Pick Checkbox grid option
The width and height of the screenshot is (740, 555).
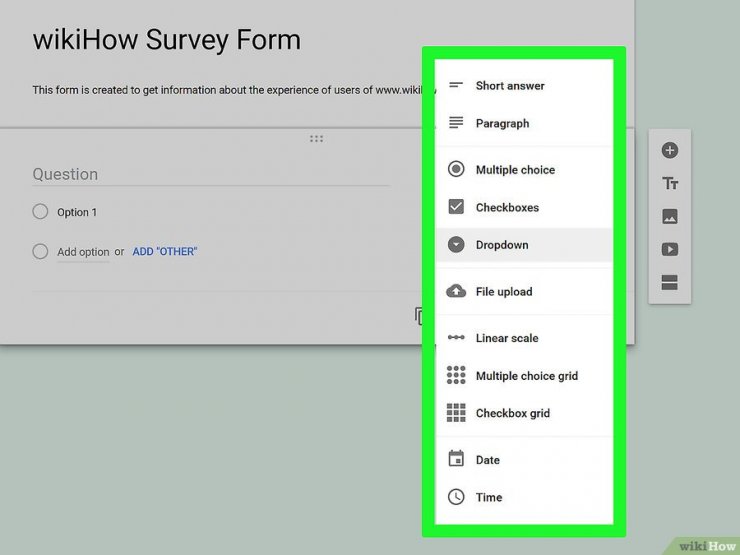(x=524, y=413)
